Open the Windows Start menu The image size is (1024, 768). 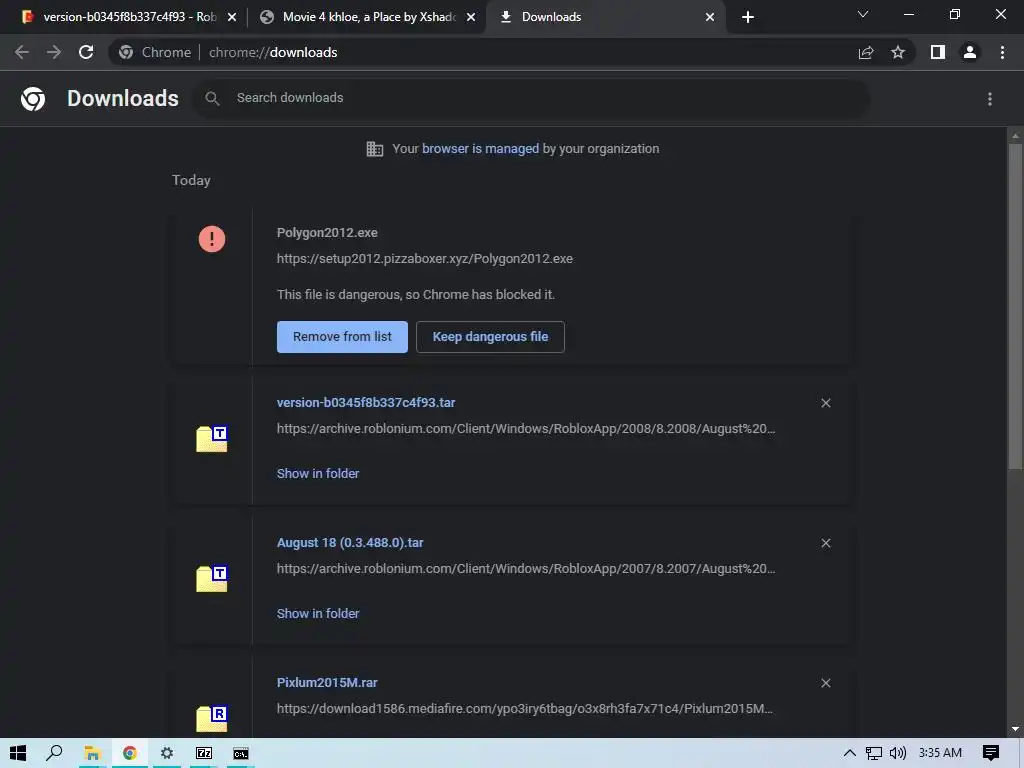point(18,753)
